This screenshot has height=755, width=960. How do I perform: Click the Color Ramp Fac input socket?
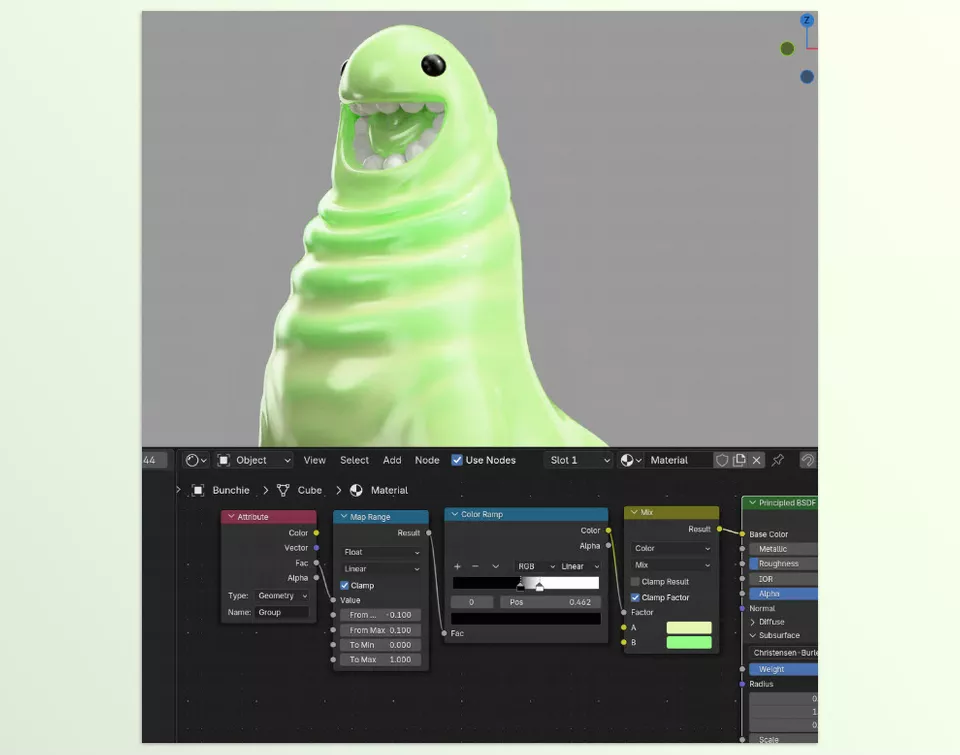[444, 633]
